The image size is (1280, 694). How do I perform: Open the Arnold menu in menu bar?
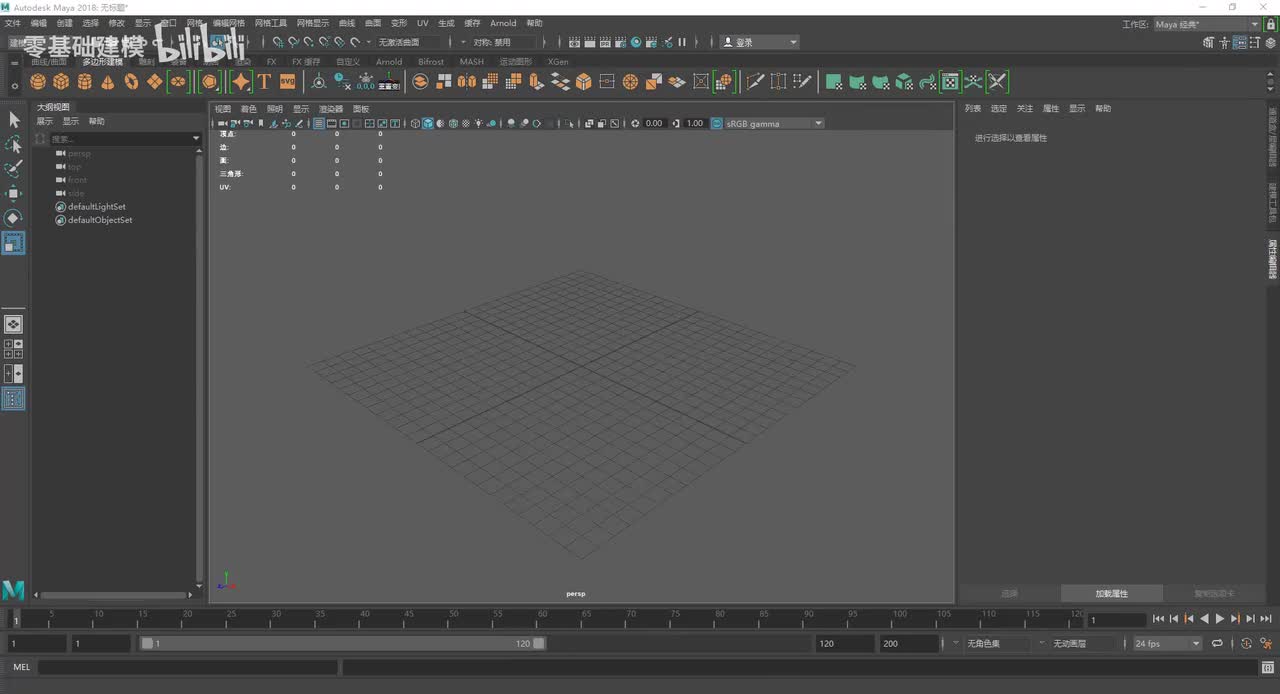coord(503,23)
